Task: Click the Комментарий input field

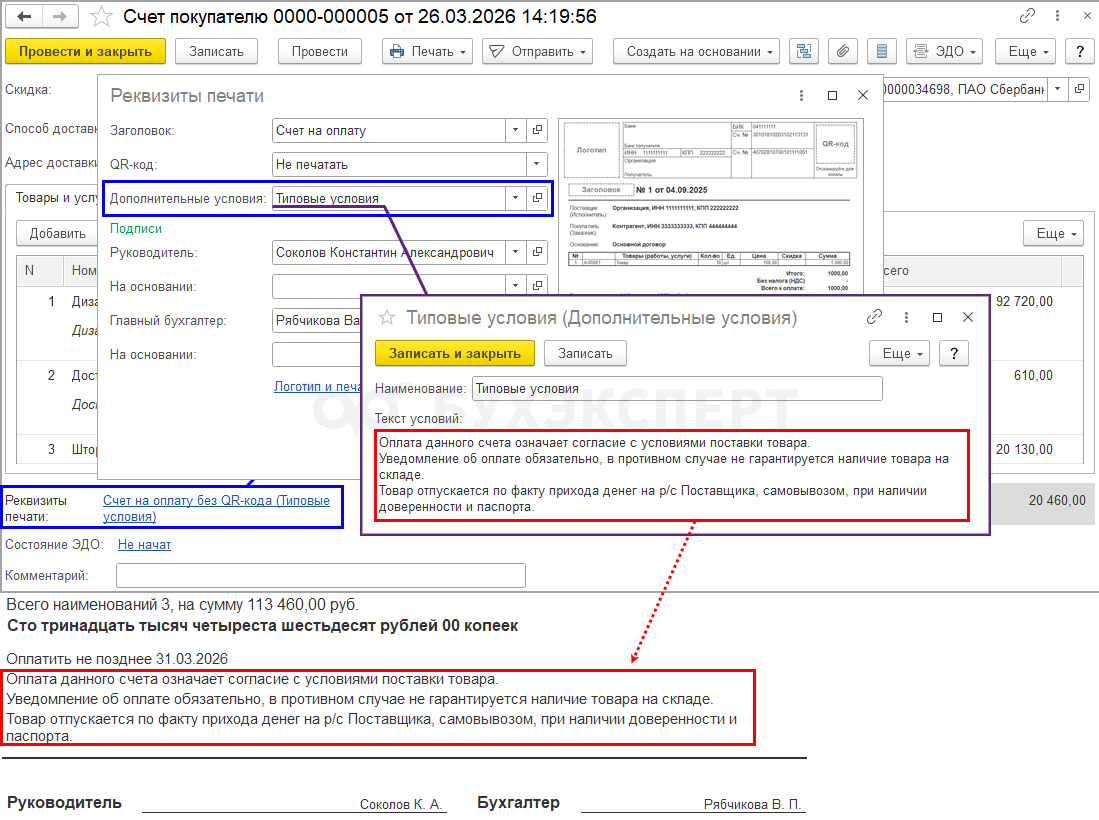Action: pos(321,575)
